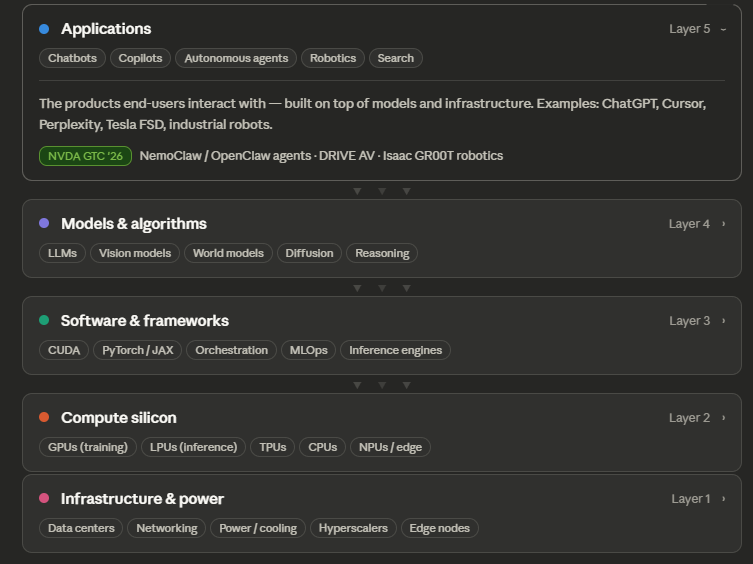
Task: Click the Compute silicon heading
Action: pos(119,418)
